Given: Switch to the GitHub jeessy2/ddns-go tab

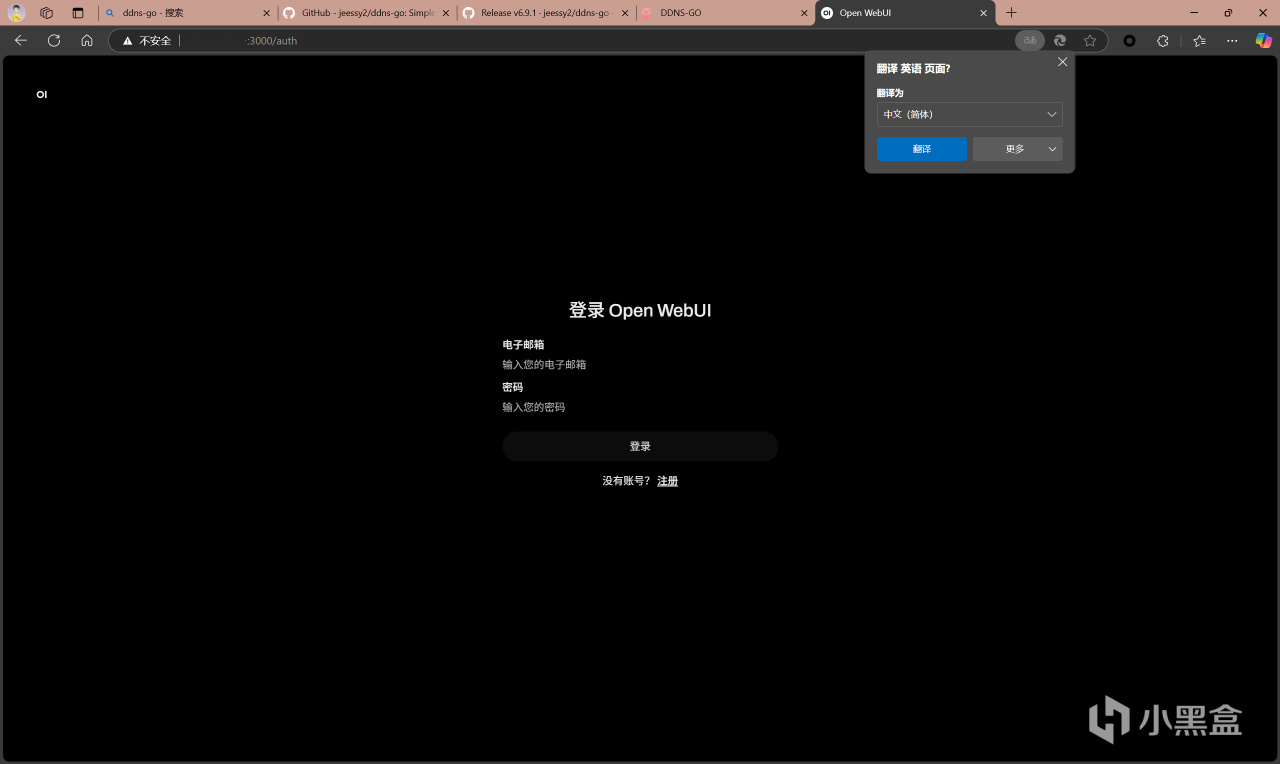Looking at the screenshot, I should 366,13.
